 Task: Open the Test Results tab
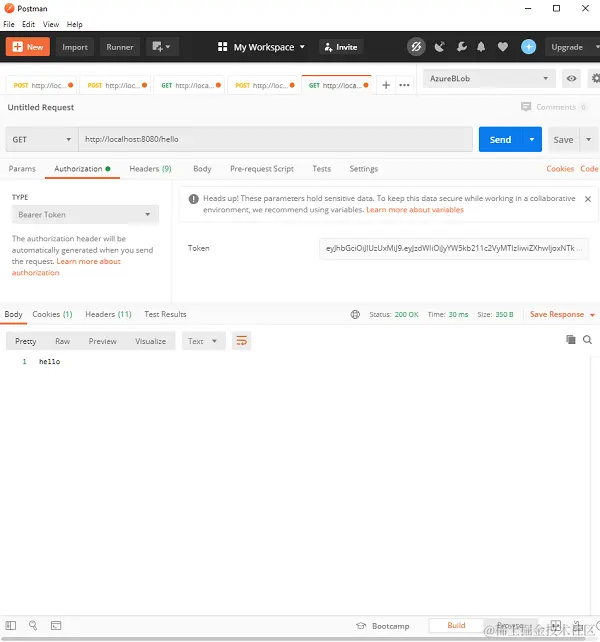pos(165,314)
